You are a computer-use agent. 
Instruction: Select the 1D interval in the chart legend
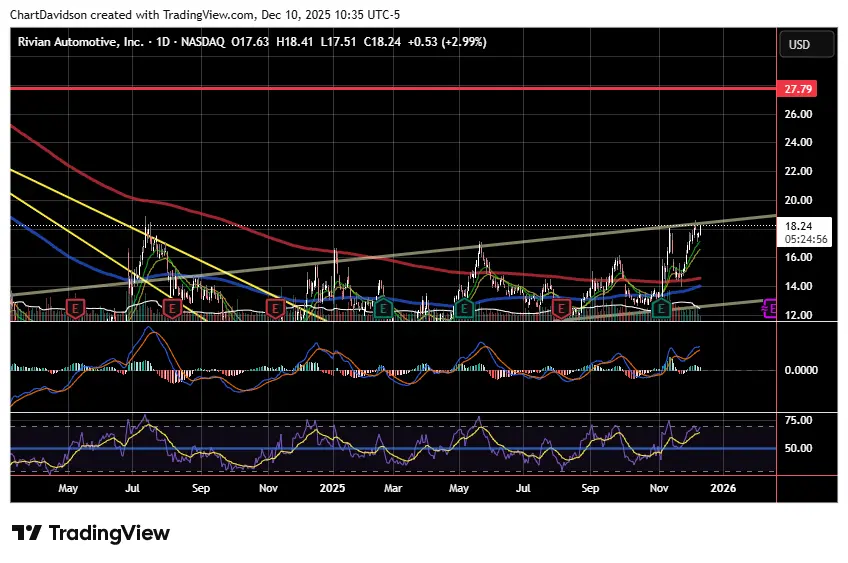tap(163, 42)
